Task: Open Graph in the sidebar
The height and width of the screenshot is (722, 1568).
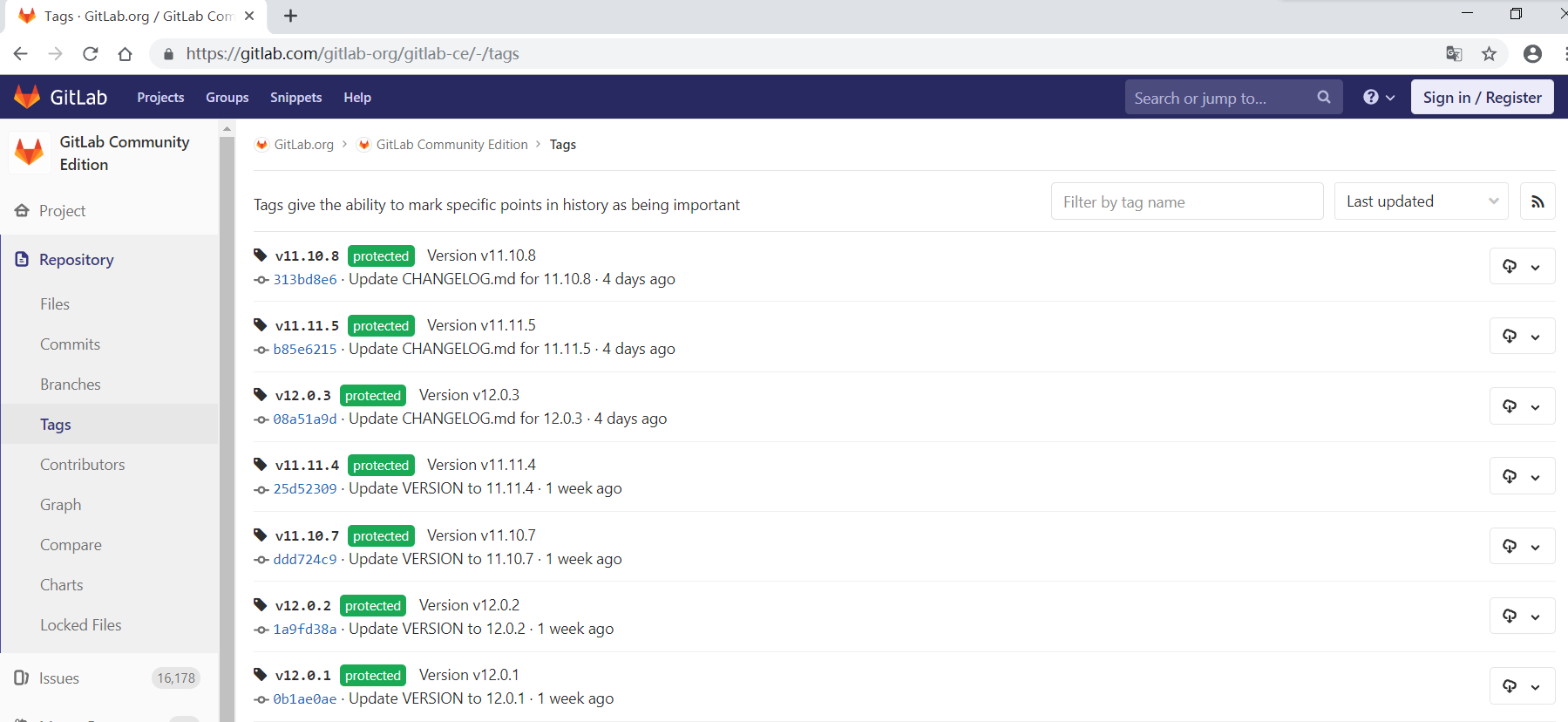Action: coord(61,505)
